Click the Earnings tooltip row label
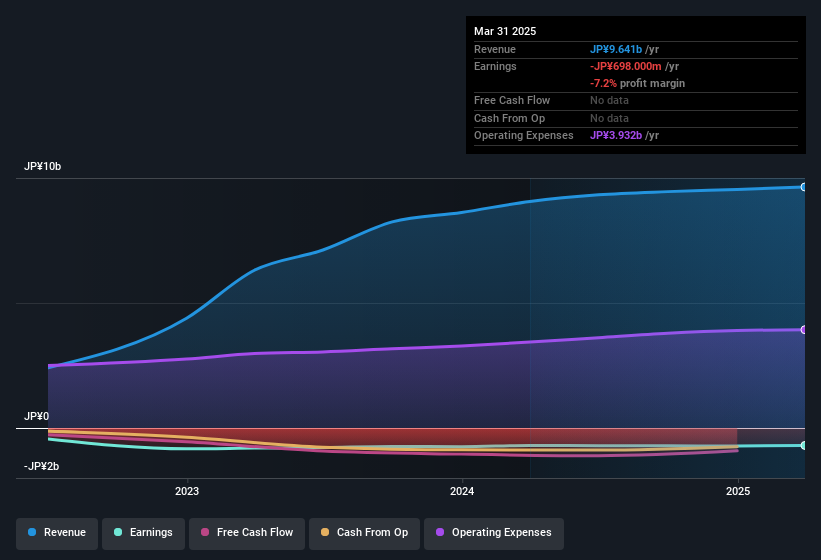Screen dimensions: 821x560 pos(495,66)
